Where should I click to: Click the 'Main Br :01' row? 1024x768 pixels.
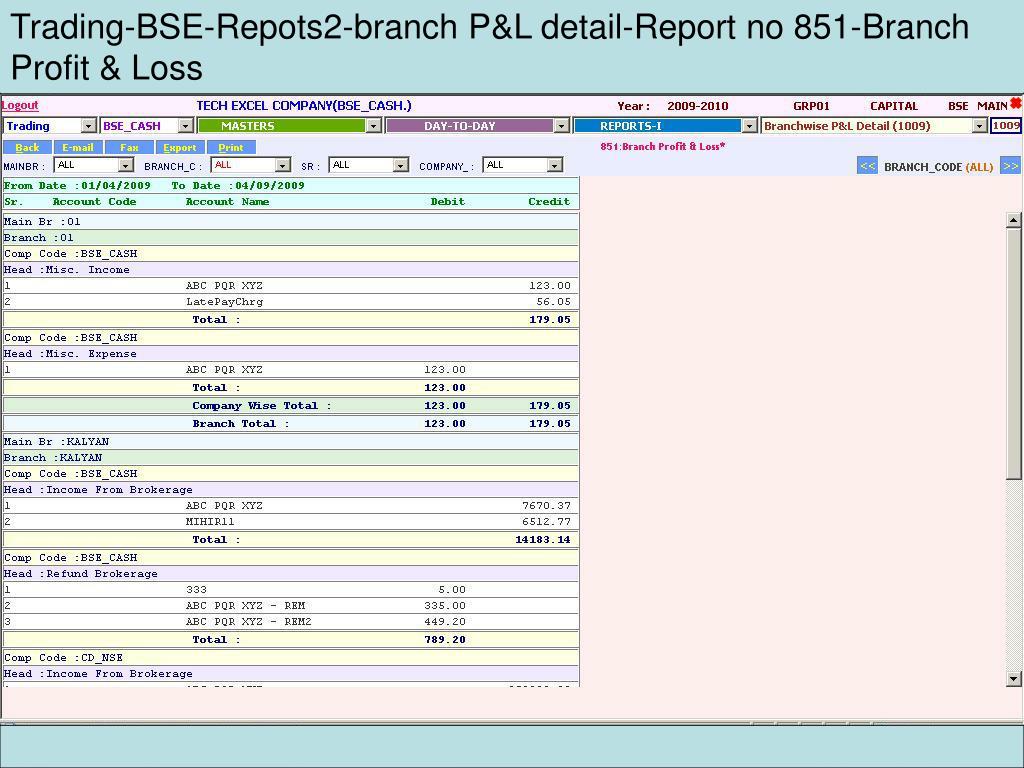(x=291, y=221)
